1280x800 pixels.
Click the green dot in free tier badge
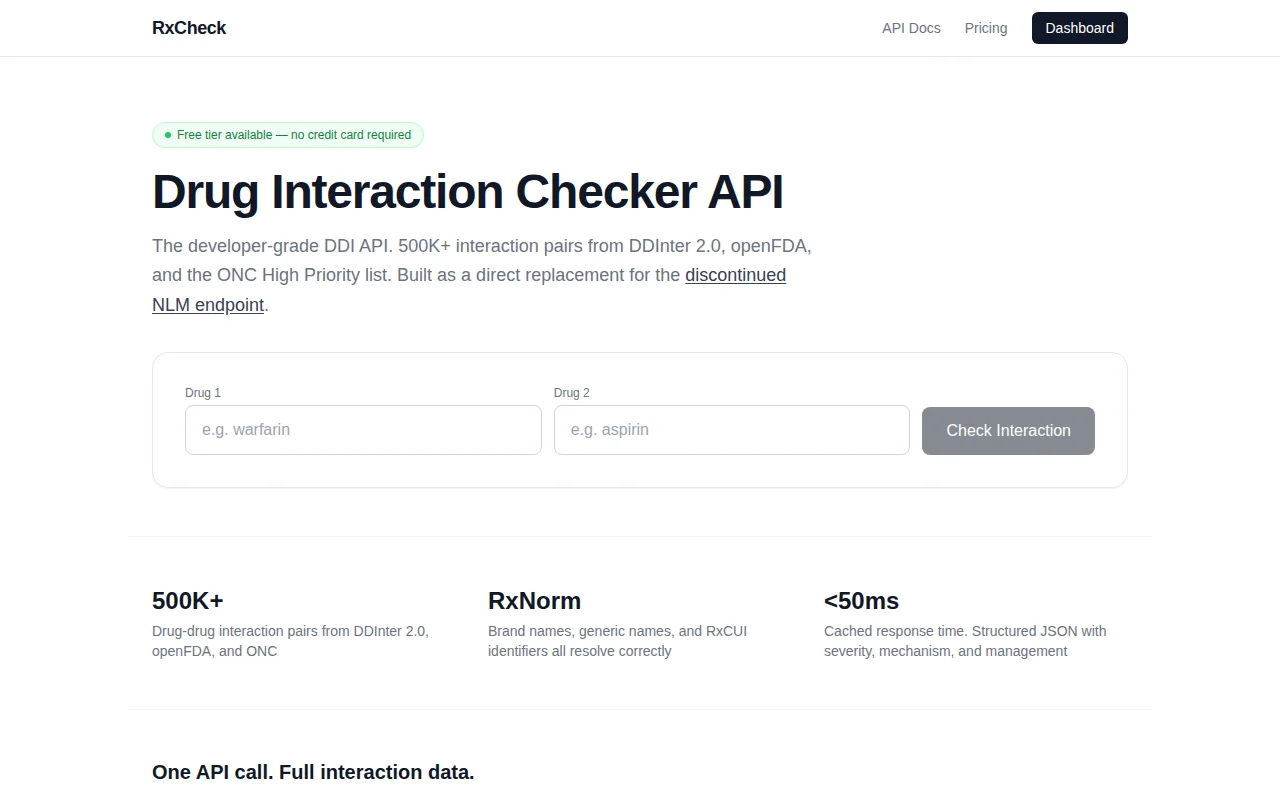coord(168,135)
